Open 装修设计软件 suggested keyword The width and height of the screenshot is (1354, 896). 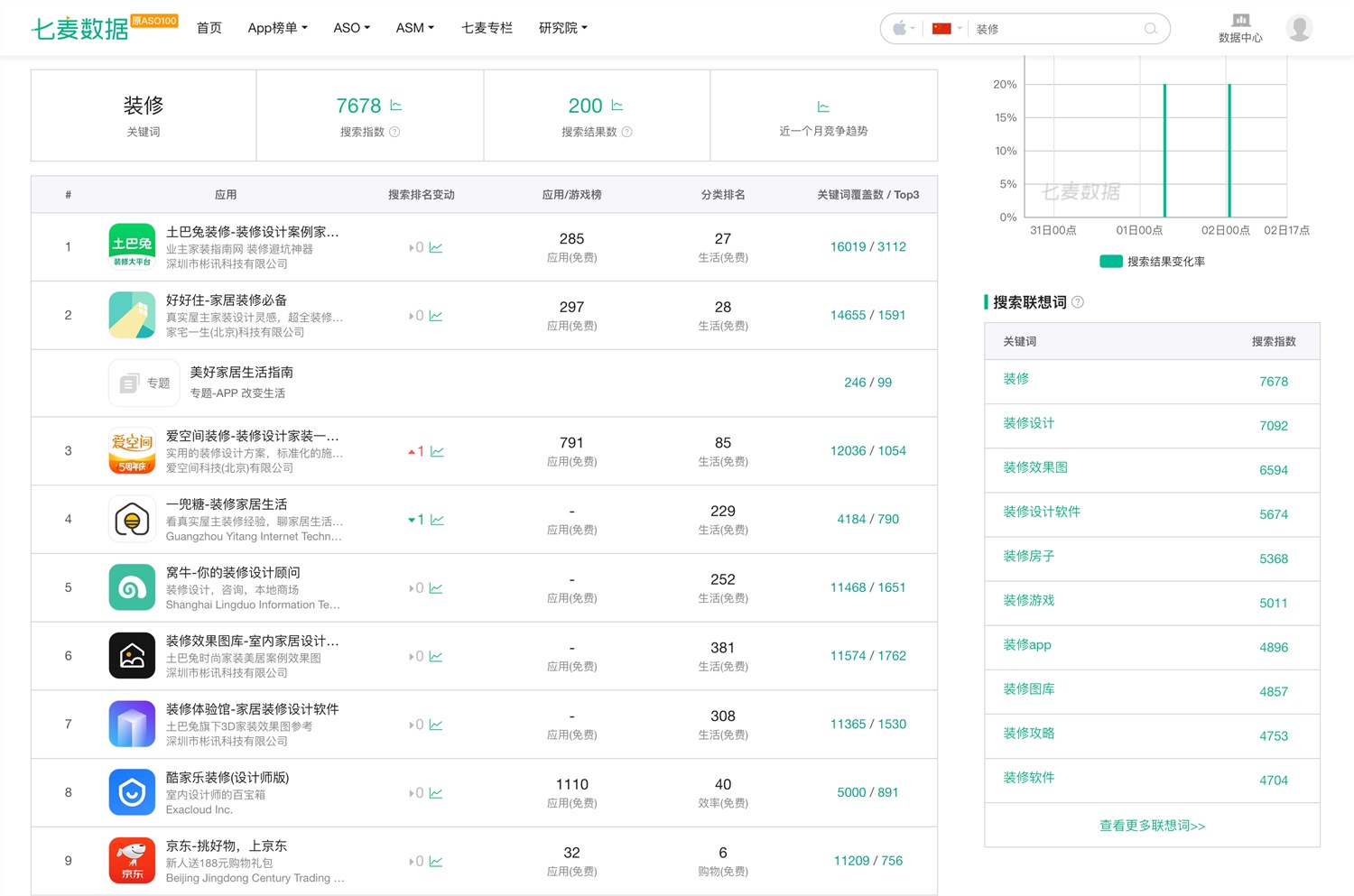click(1042, 512)
